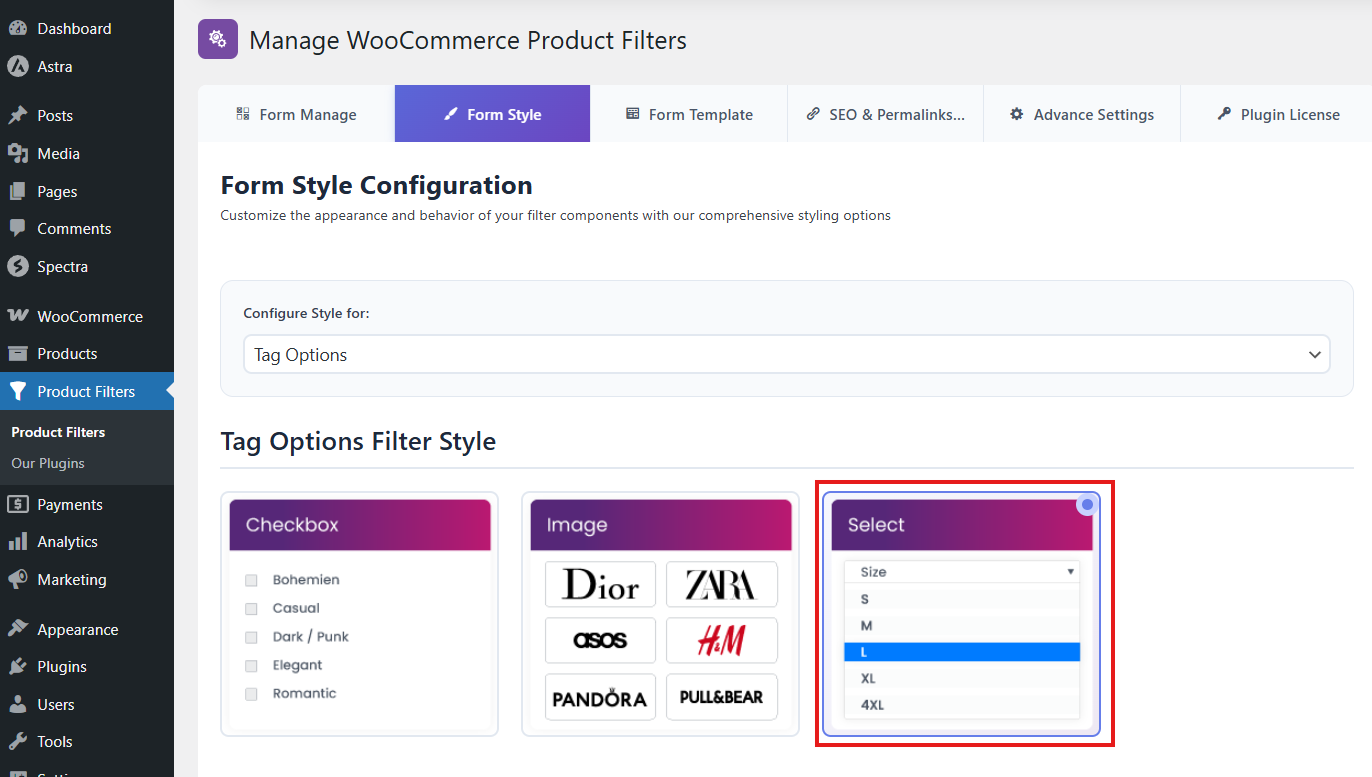This screenshot has width=1372, height=777.
Task: Click the Analytics bar chart icon
Action: pyautogui.click(x=17, y=542)
